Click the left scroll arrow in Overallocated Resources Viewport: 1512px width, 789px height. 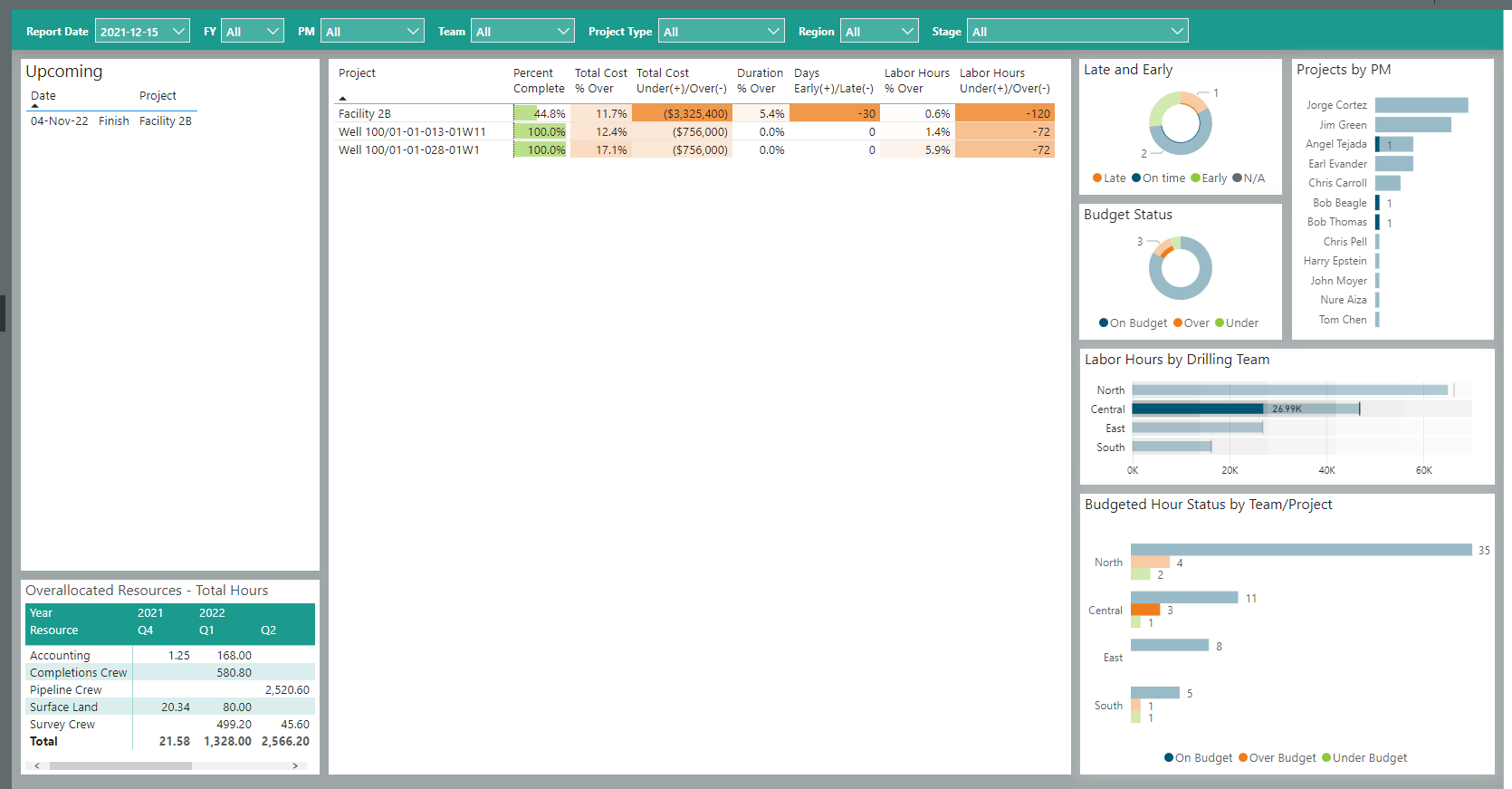coord(37,765)
